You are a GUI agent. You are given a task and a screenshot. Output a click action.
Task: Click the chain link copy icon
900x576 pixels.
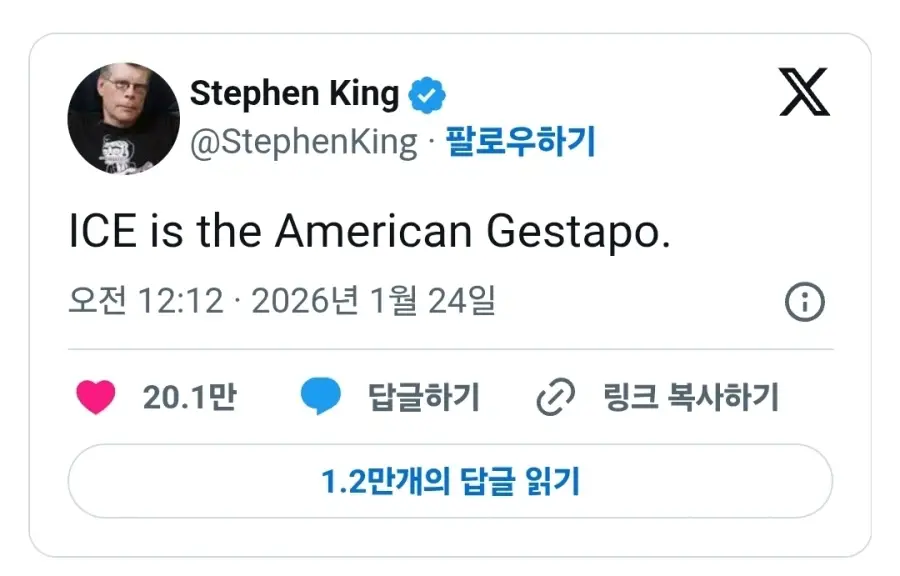click(556, 398)
